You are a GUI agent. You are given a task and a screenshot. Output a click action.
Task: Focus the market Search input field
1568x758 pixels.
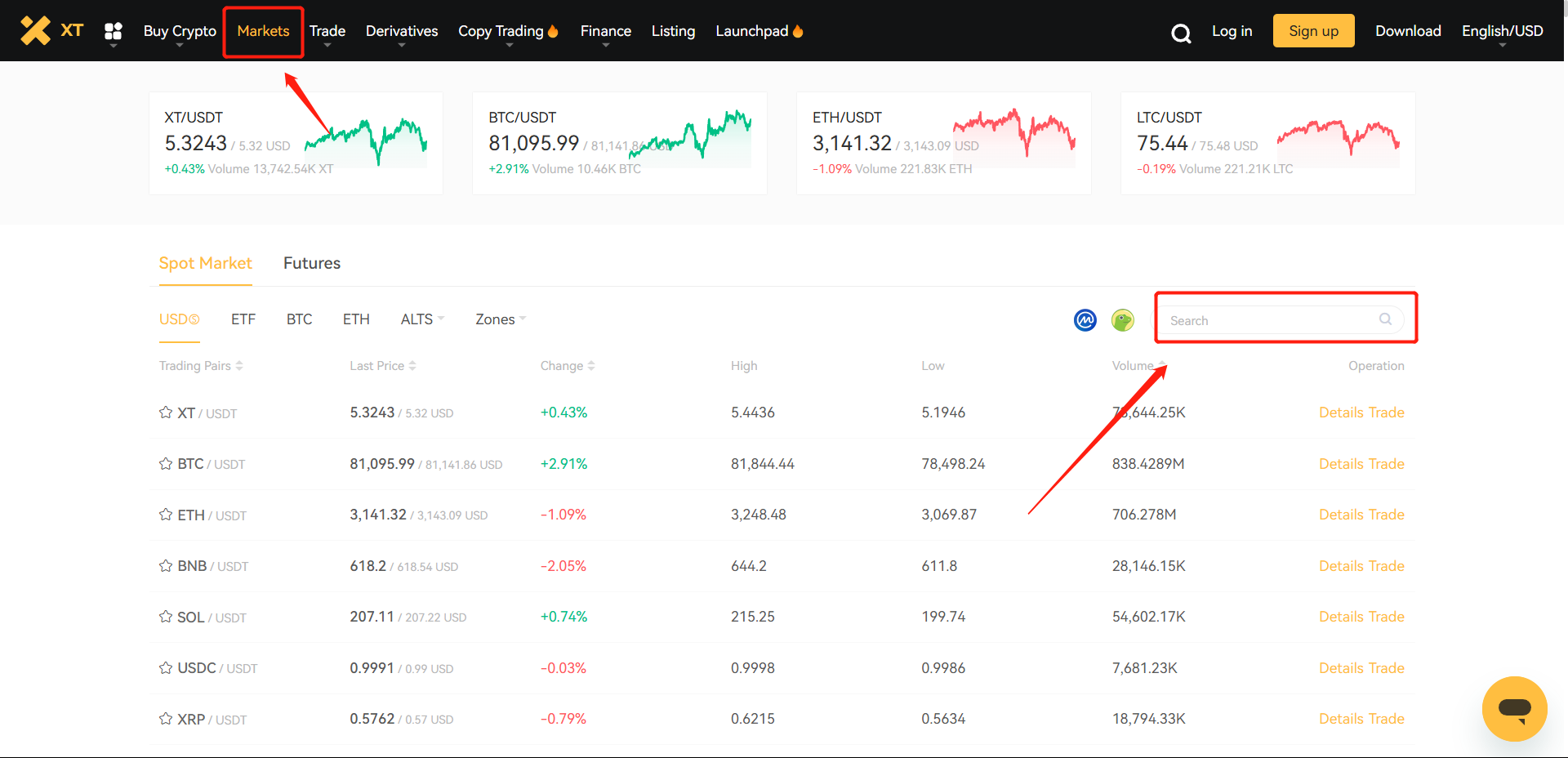tap(1270, 320)
